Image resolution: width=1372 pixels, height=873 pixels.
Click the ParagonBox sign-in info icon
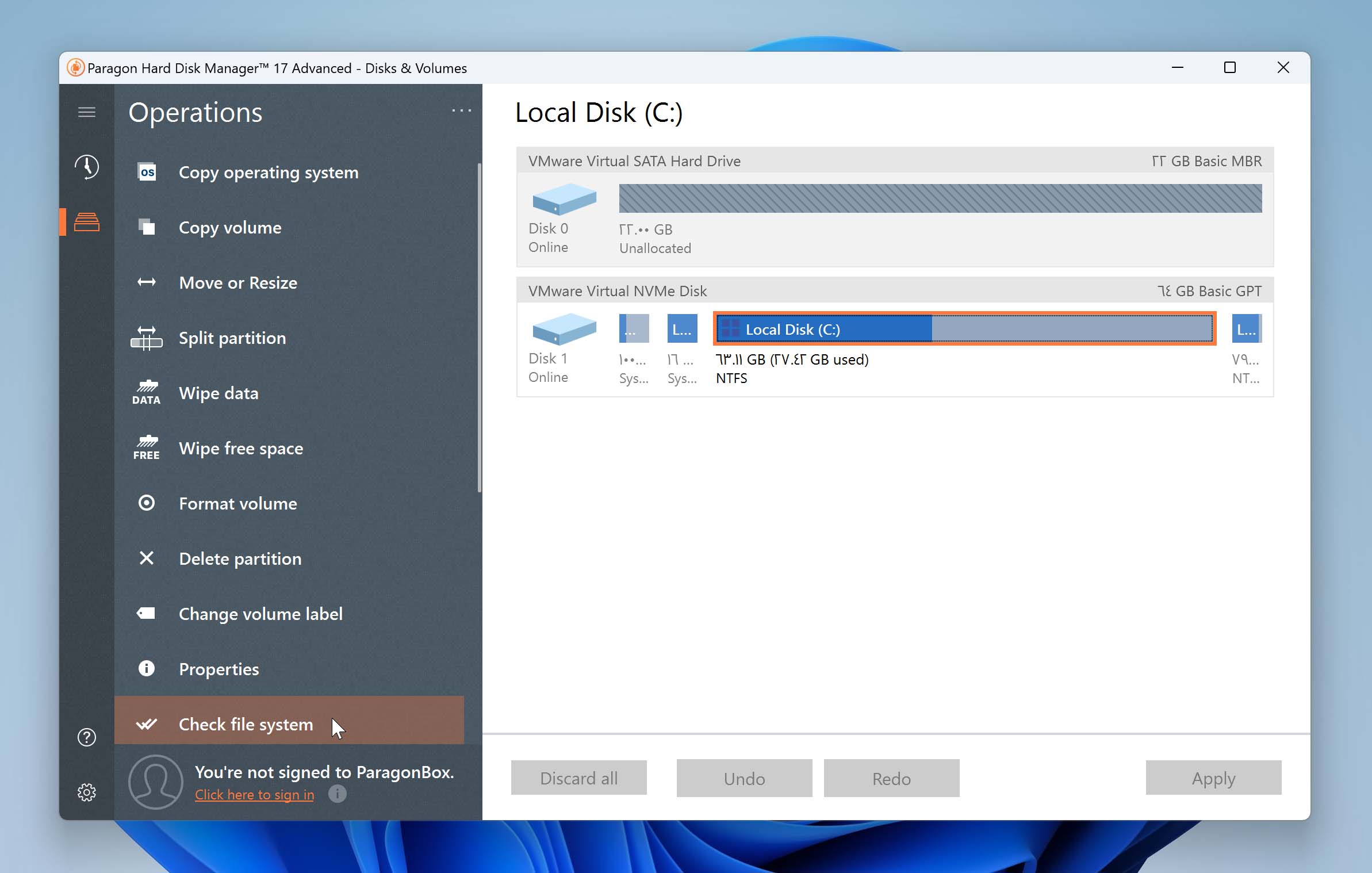point(338,794)
